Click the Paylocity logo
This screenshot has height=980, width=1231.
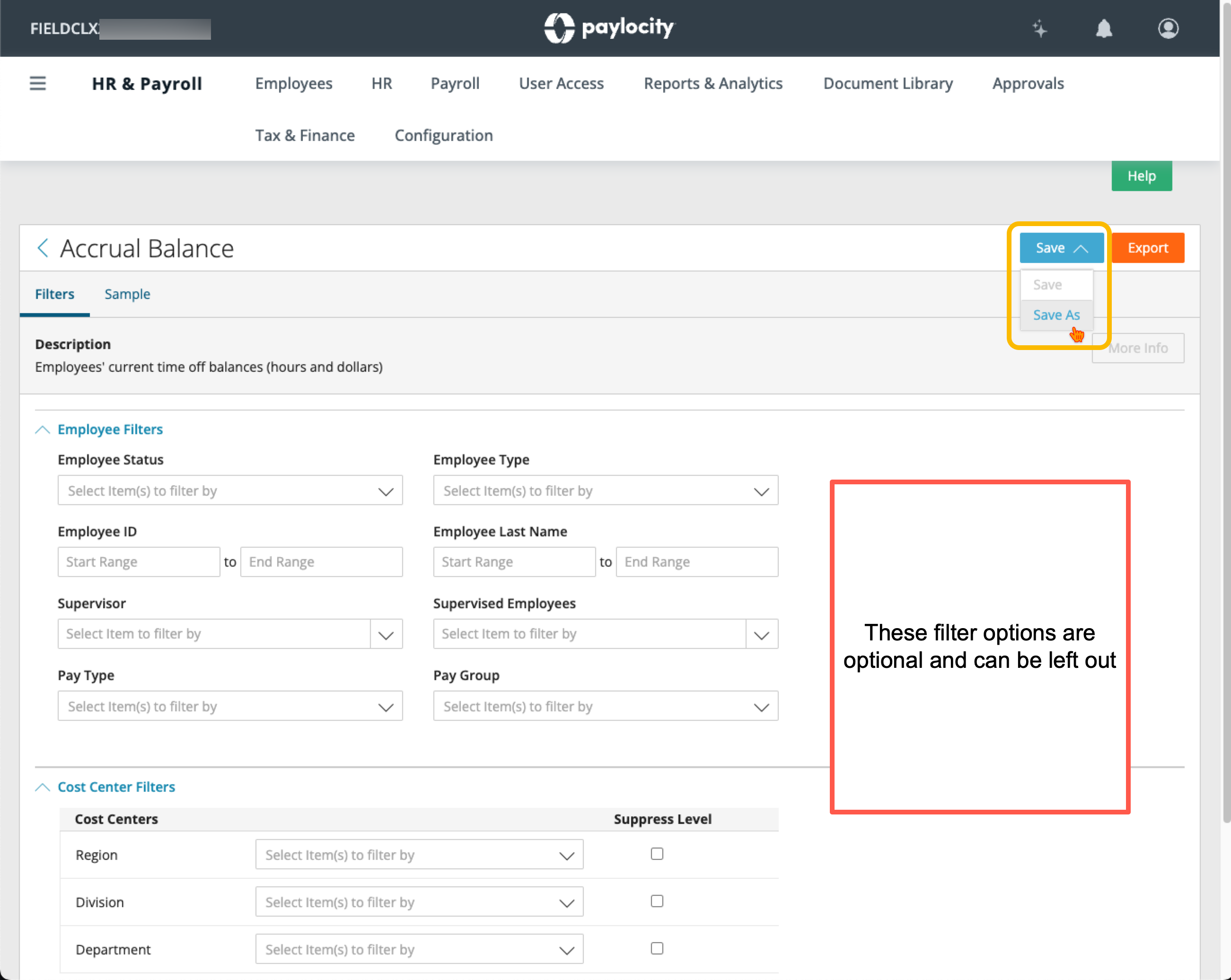click(x=609, y=27)
